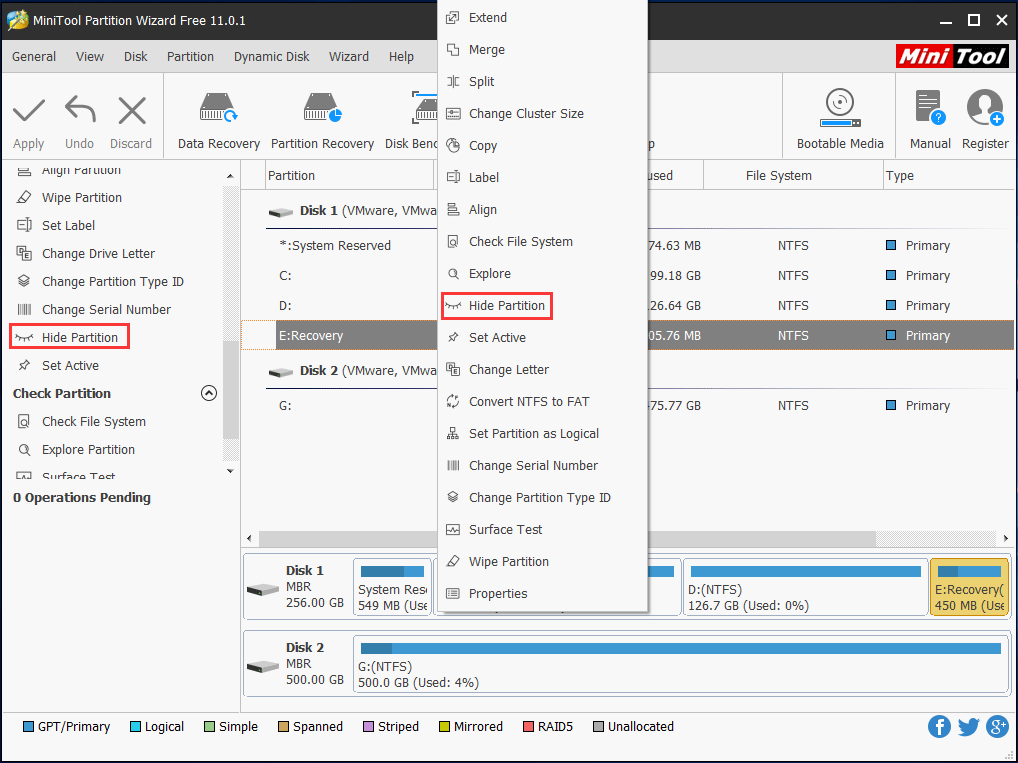Choose Change Serial Number in sidebar
The width and height of the screenshot is (1018, 763).
click(93, 309)
